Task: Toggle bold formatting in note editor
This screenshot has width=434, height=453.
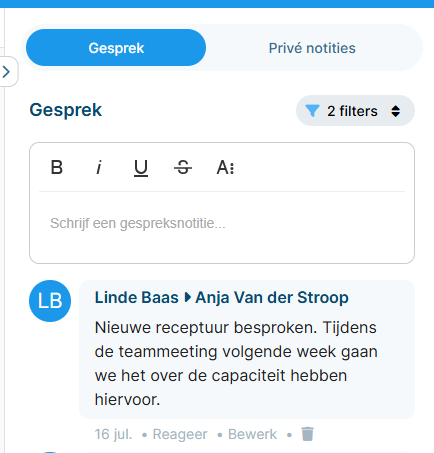Action: (57, 167)
